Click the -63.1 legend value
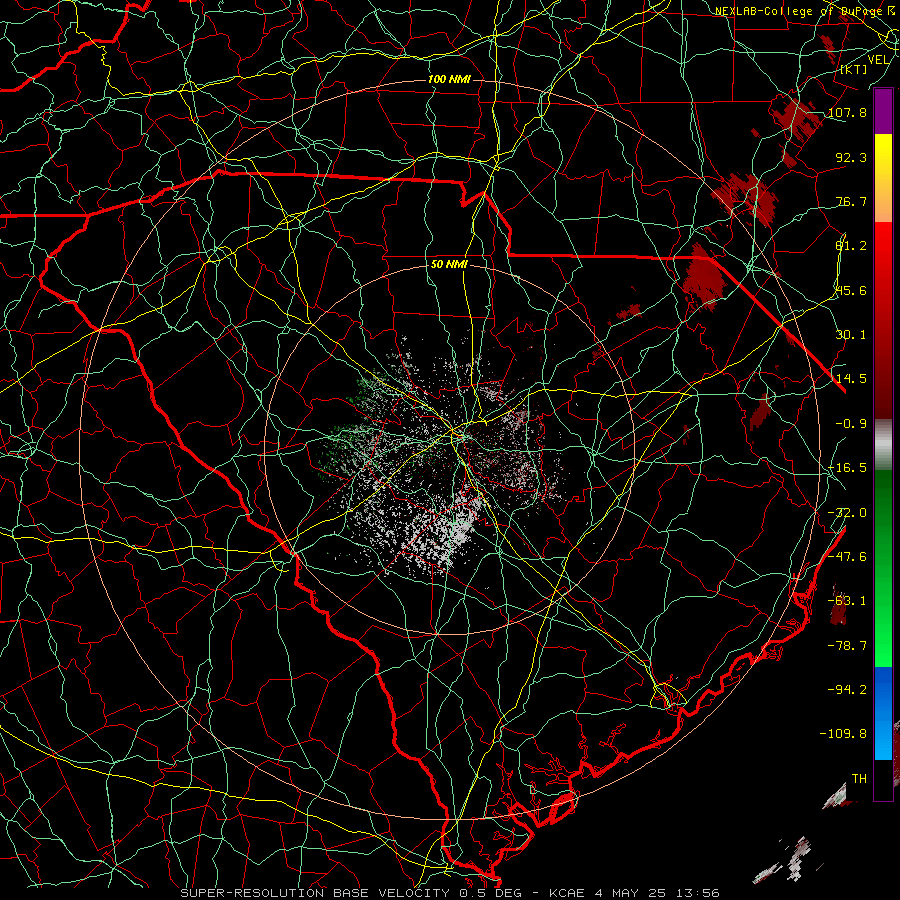 [847, 600]
